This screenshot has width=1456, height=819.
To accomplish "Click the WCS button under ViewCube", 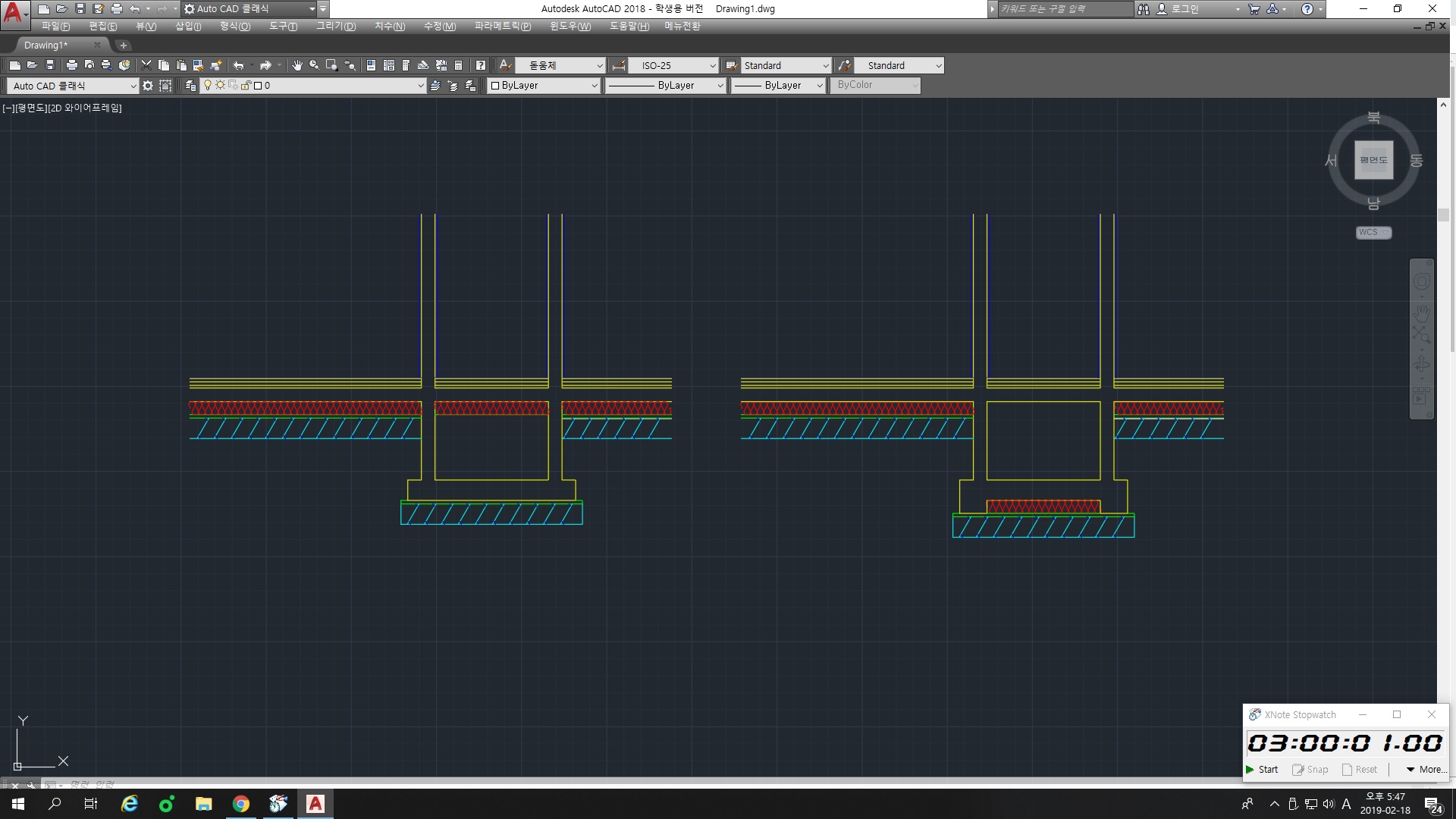I will pyautogui.click(x=1373, y=233).
